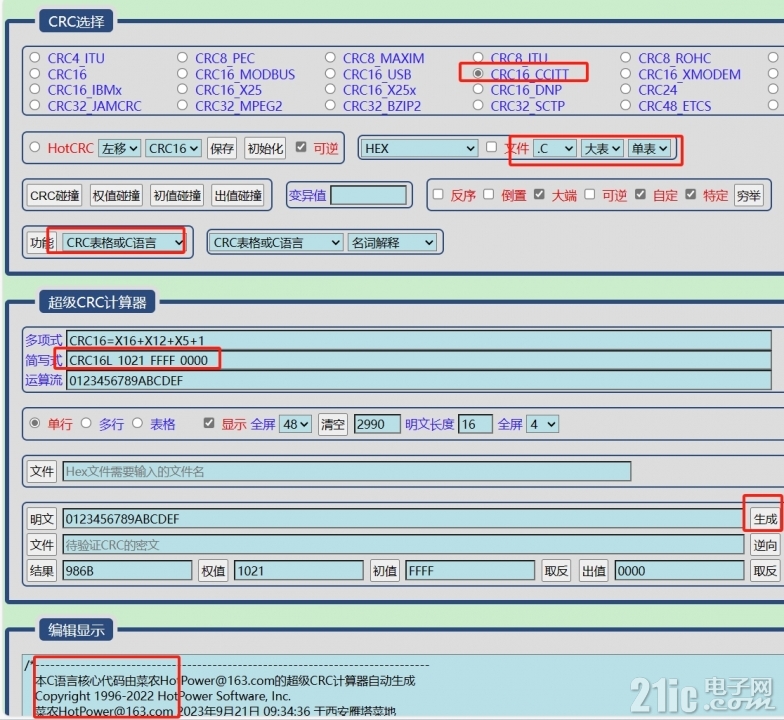This screenshot has width=784, height=720.
Task: Click the 取反 button next to 初值 FFFF
Action: tap(556, 570)
